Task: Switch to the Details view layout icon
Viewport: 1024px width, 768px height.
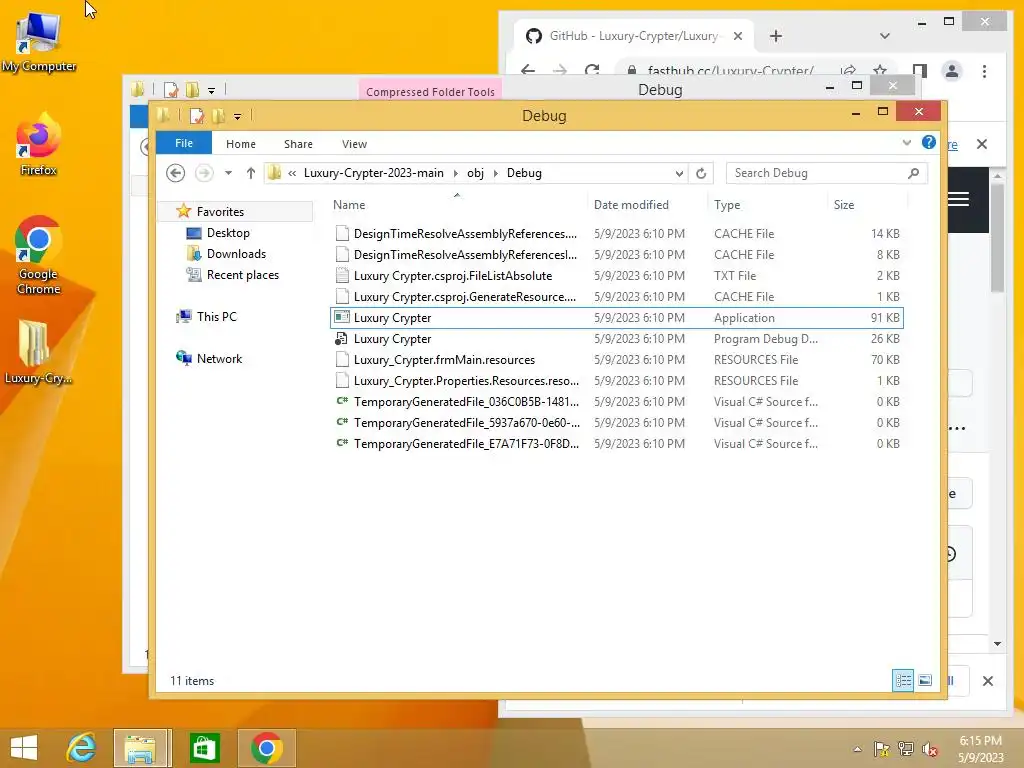Action: [903, 680]
